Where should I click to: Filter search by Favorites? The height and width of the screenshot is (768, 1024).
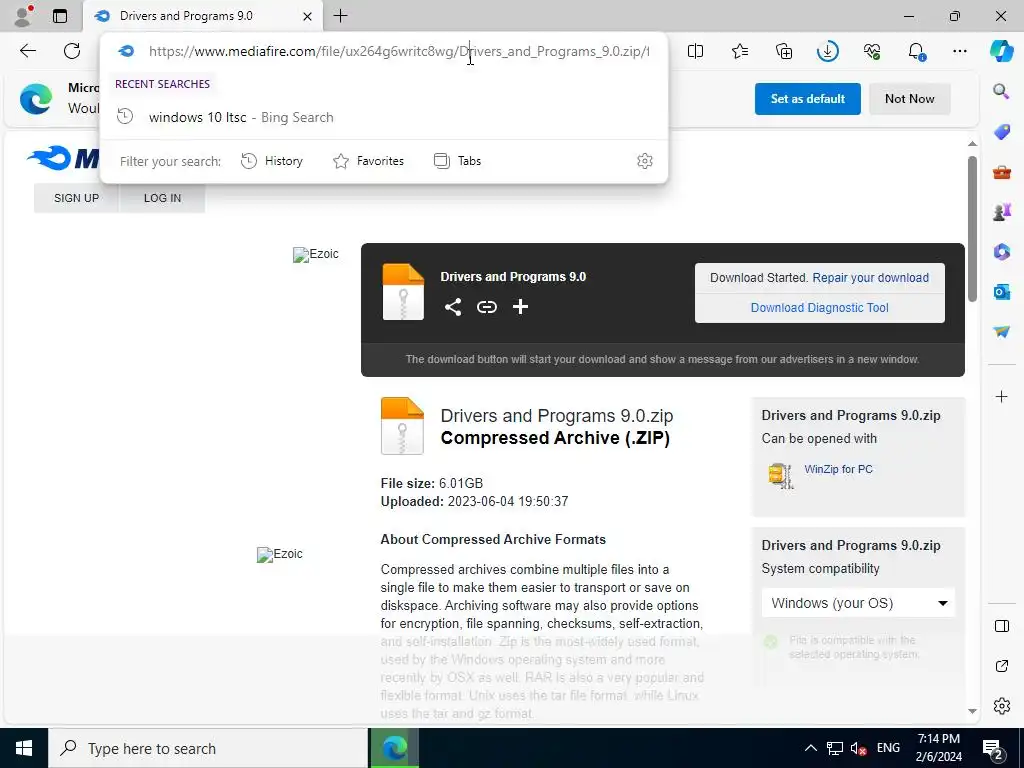pyautogui.click(x=368, y=161)
